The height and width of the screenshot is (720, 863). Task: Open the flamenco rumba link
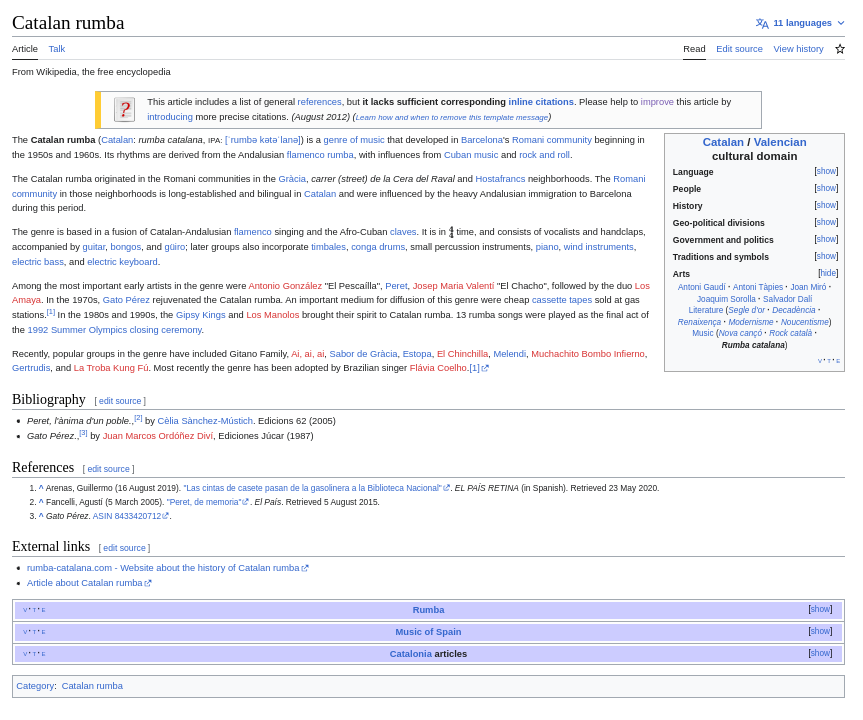coord(320,155)
